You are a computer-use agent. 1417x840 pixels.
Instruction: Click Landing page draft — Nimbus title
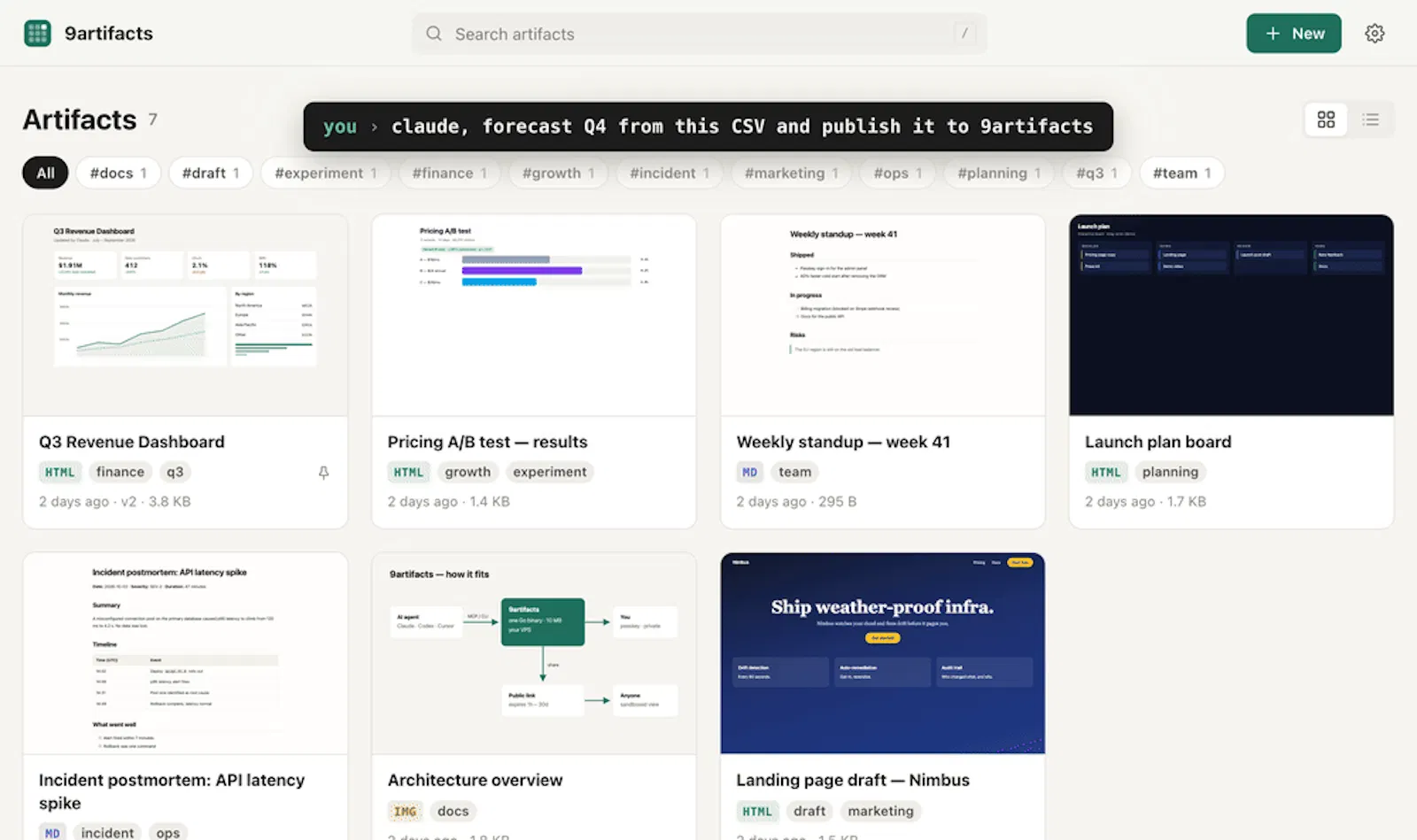click(853, 780)
